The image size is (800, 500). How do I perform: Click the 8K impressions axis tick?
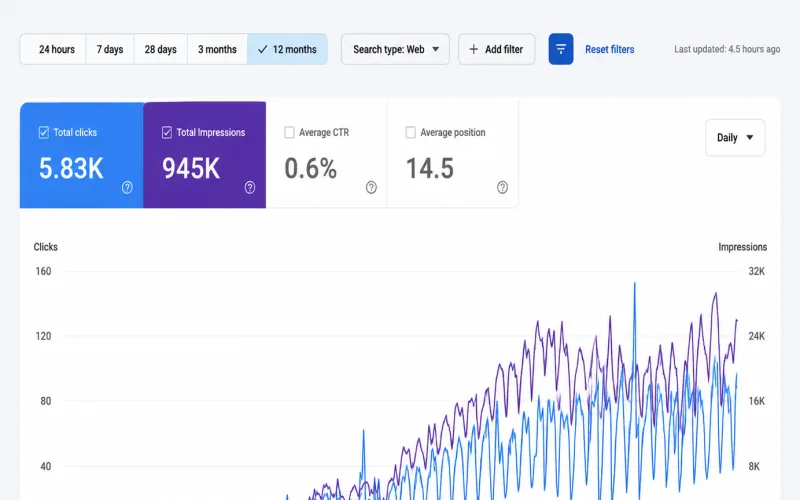[x=754, y=466]
